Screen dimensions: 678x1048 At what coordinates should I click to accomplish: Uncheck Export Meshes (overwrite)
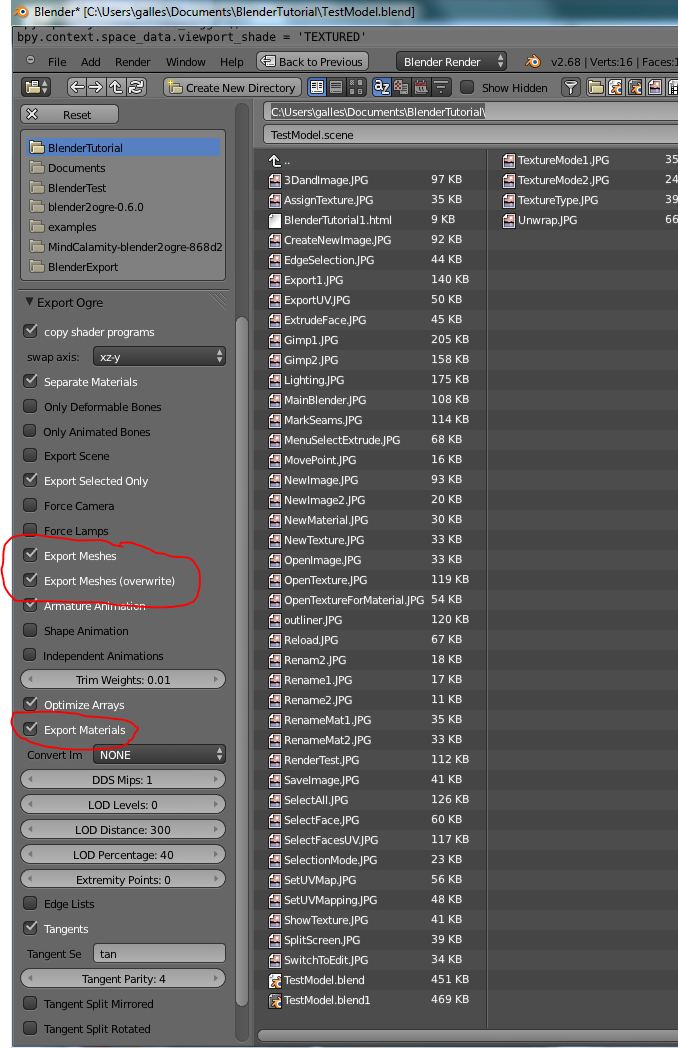click(x=30, y=580)
